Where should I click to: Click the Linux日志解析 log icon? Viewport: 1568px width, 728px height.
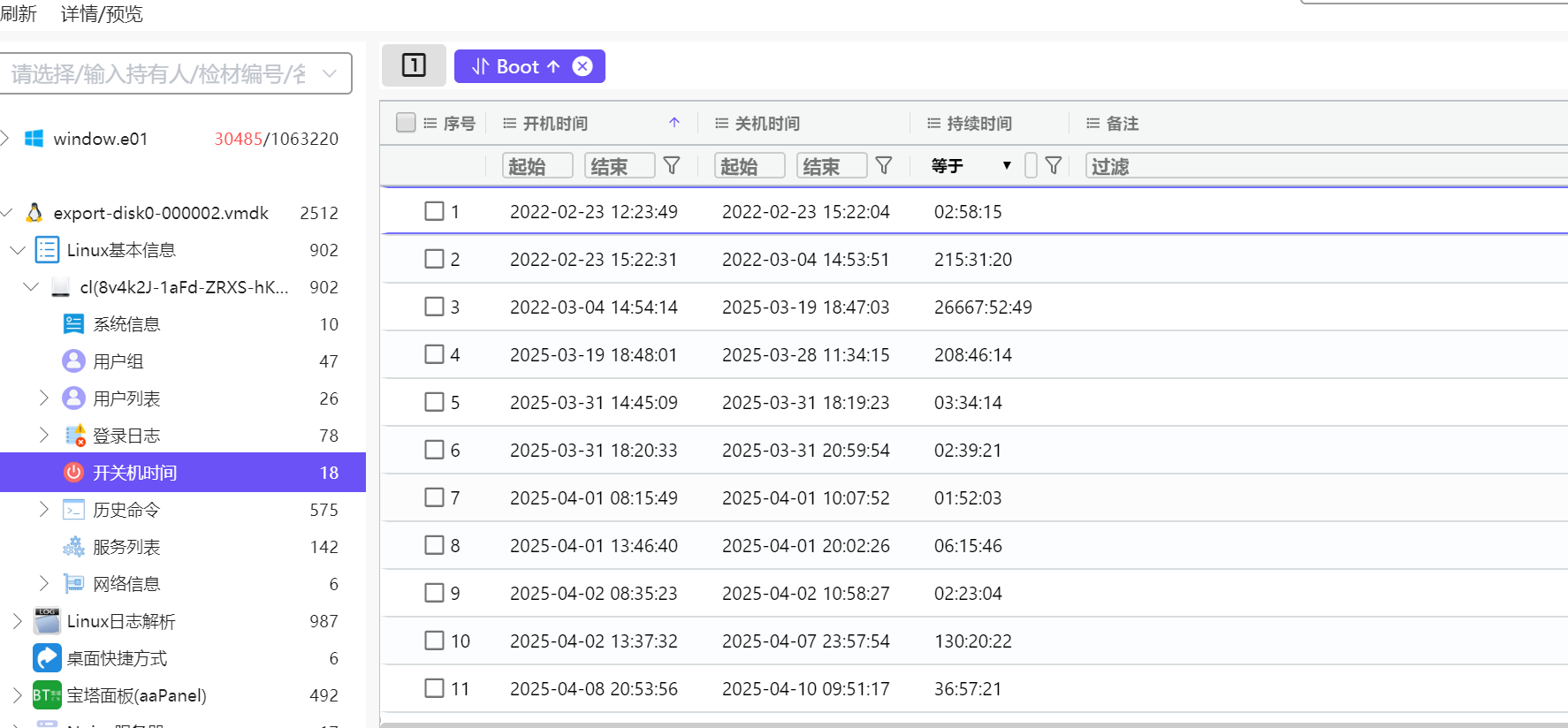pos(47,621)
